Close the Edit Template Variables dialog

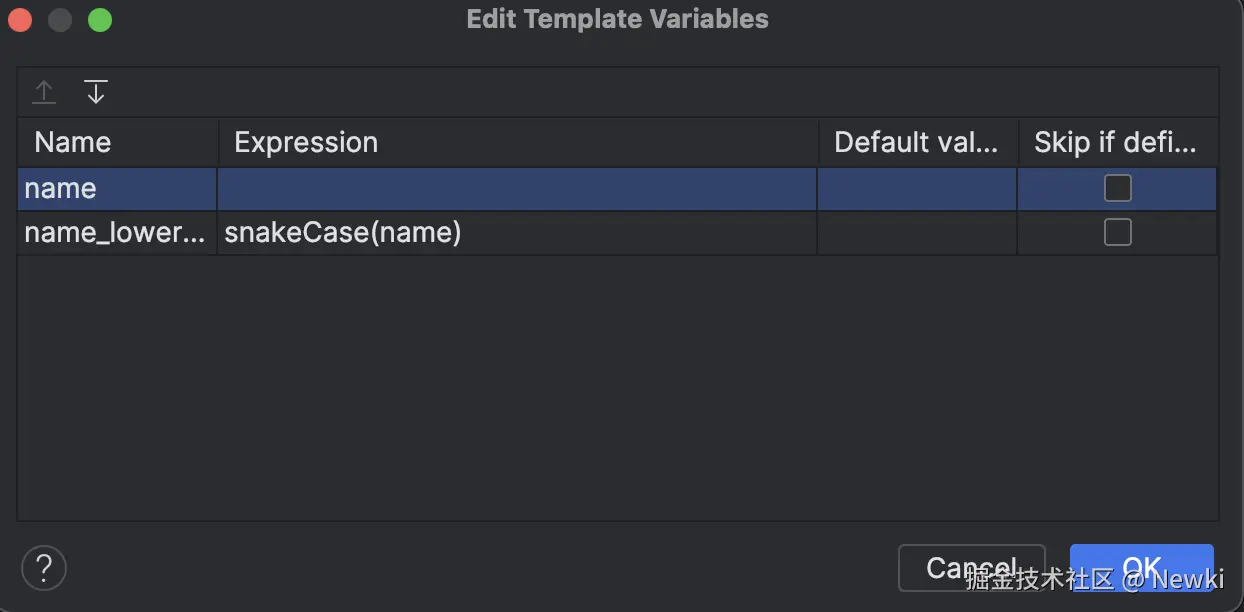click(x=20, y=19)
